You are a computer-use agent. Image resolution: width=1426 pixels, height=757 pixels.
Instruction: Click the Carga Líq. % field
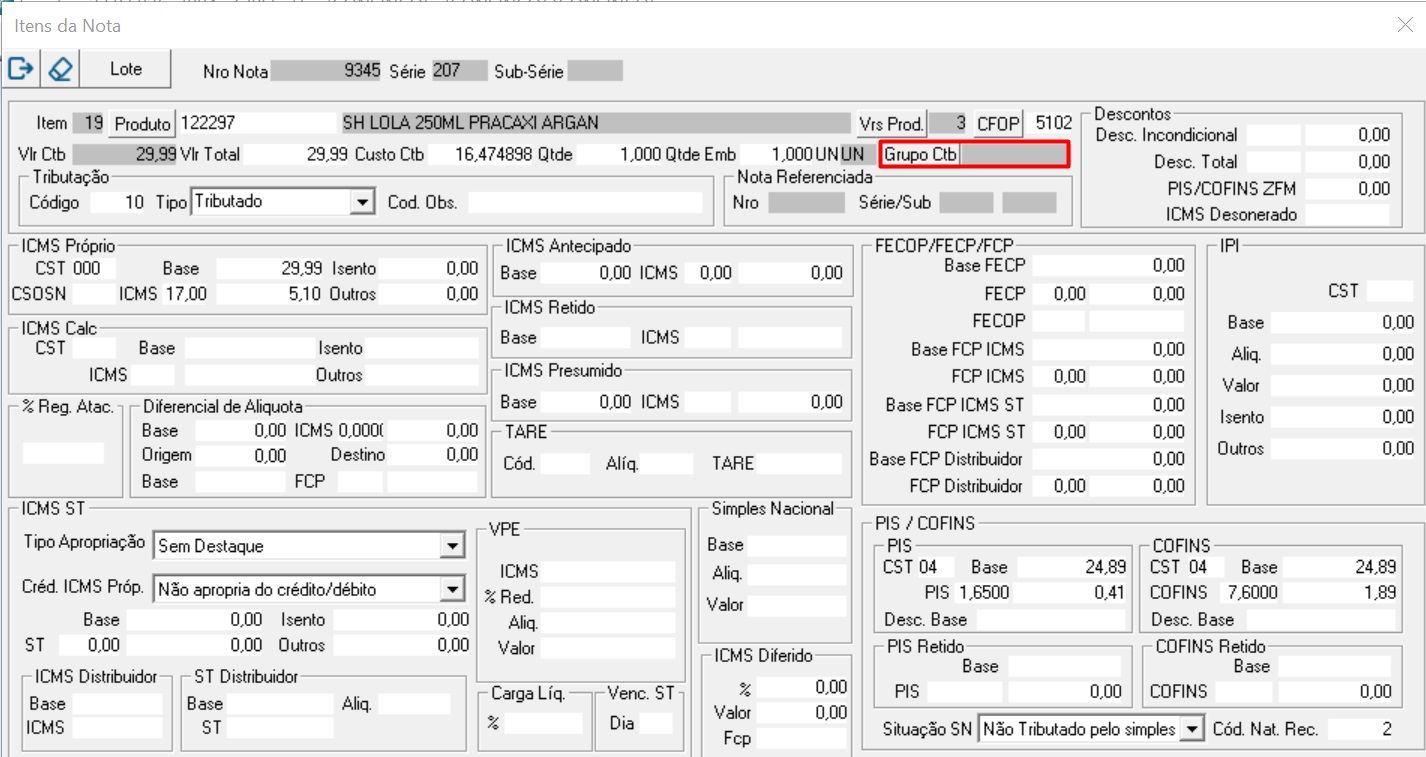tap(543, 723)
